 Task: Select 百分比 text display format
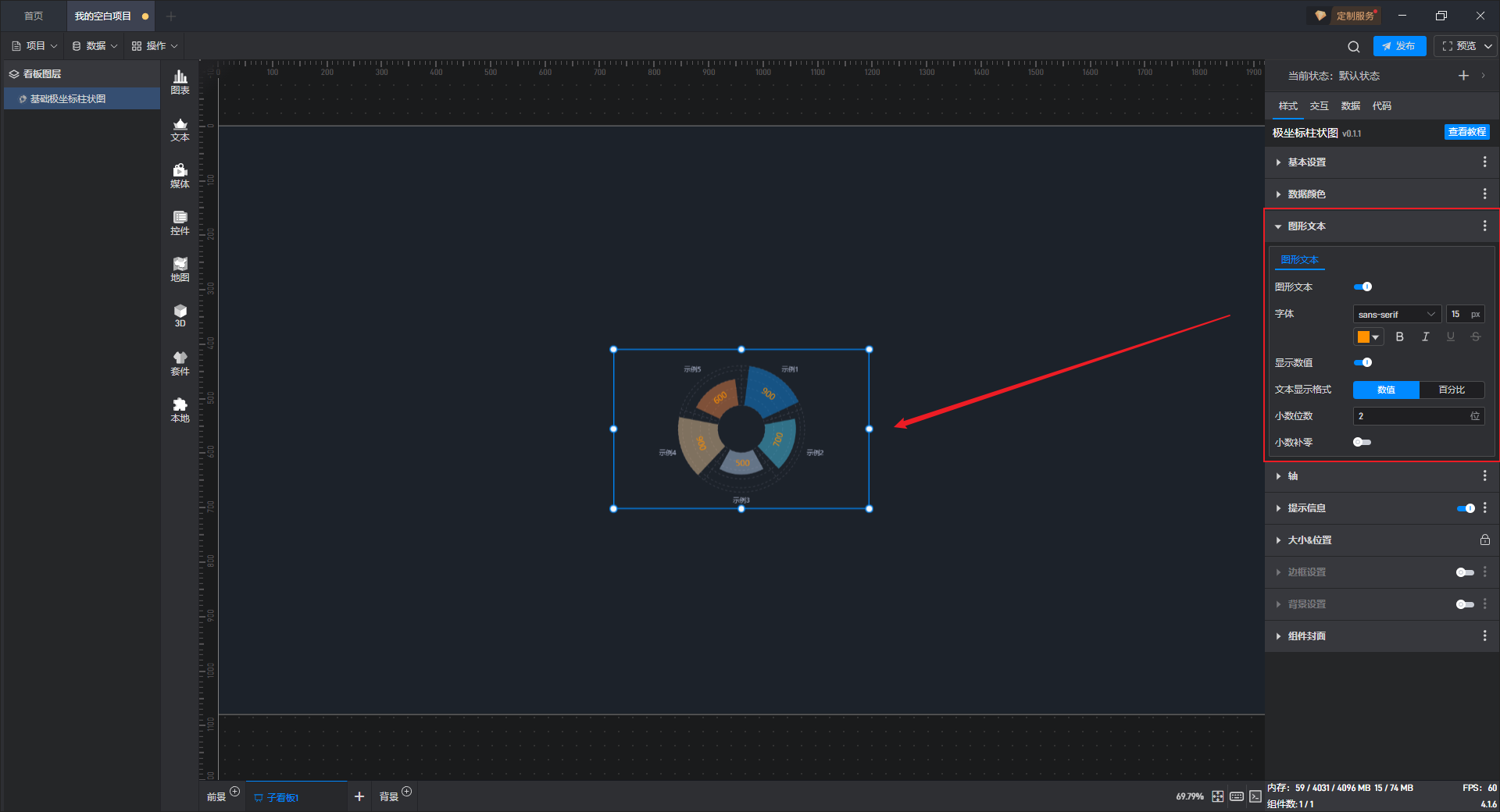point(1452,390)
